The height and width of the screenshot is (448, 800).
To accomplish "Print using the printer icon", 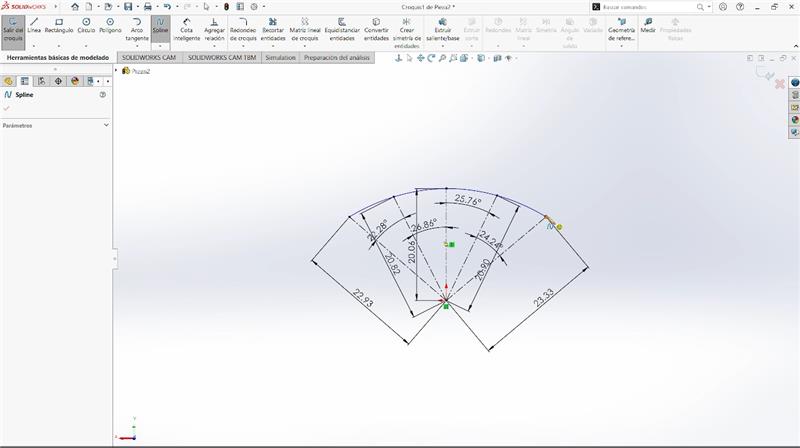I will pos(147,7).
